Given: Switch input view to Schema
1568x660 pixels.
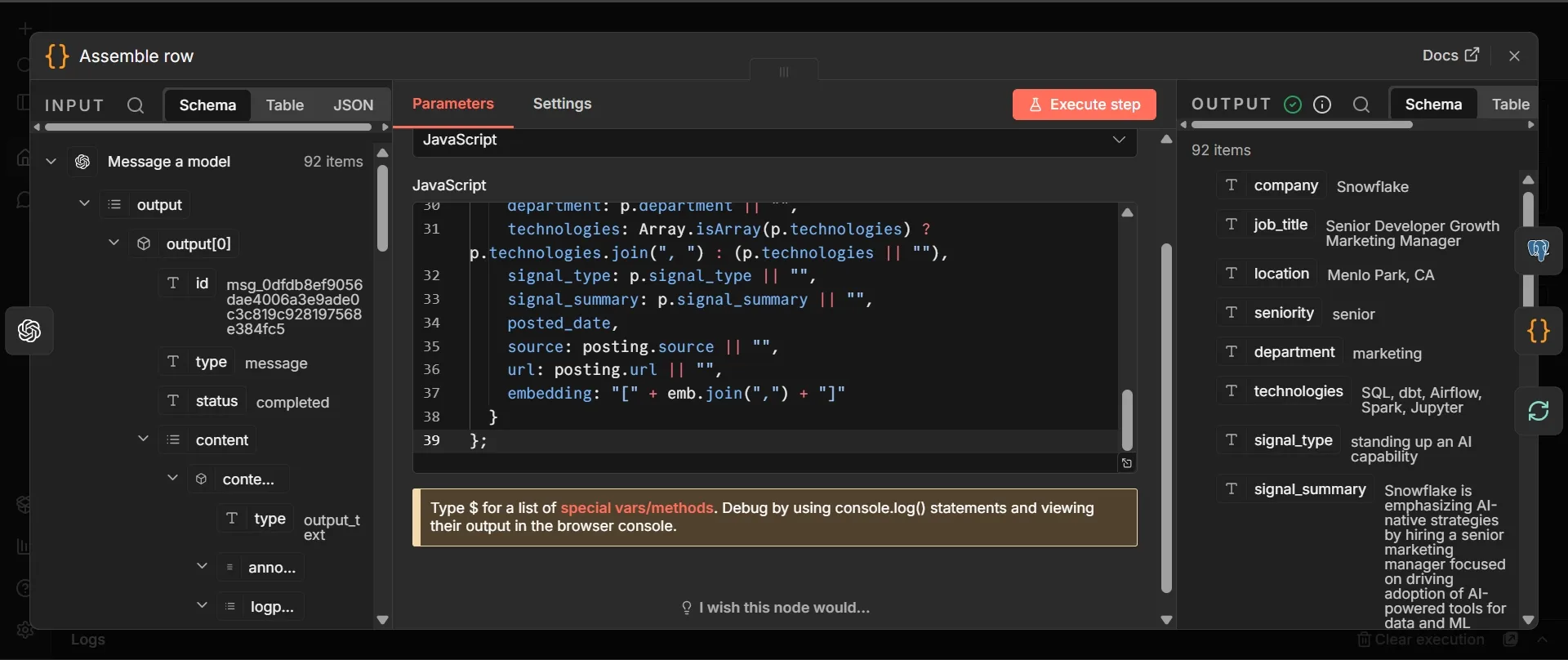Looking at the screenshot, I should click(x=207, y=105).
